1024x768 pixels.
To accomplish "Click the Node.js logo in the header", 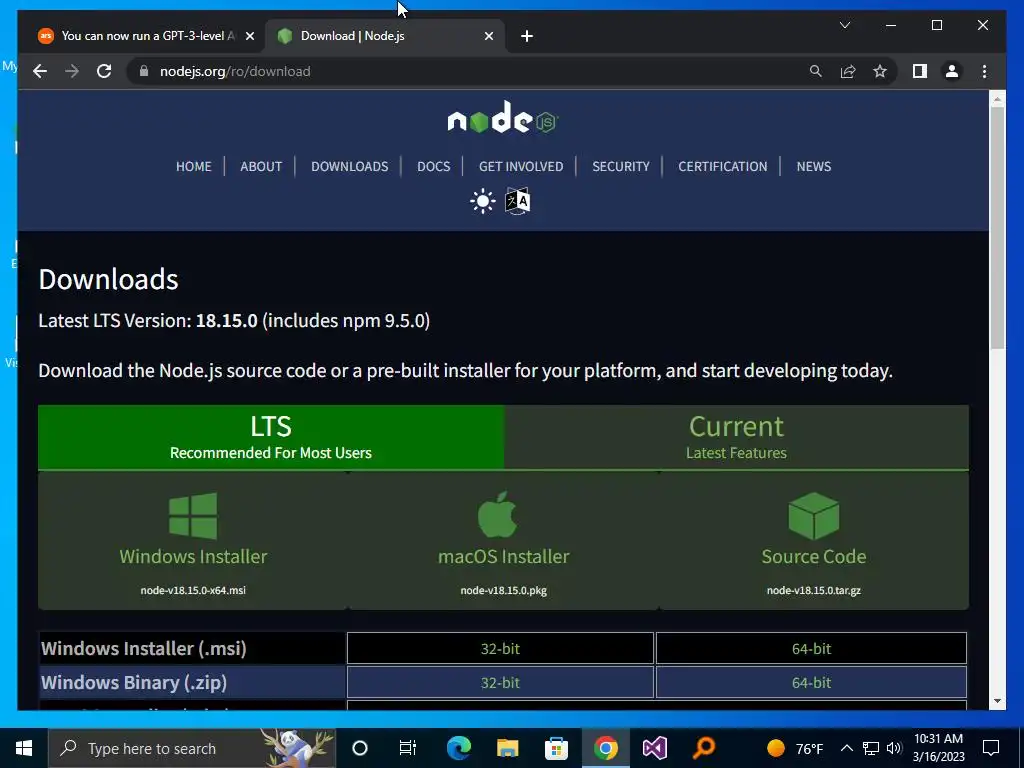I will (502, 118).
